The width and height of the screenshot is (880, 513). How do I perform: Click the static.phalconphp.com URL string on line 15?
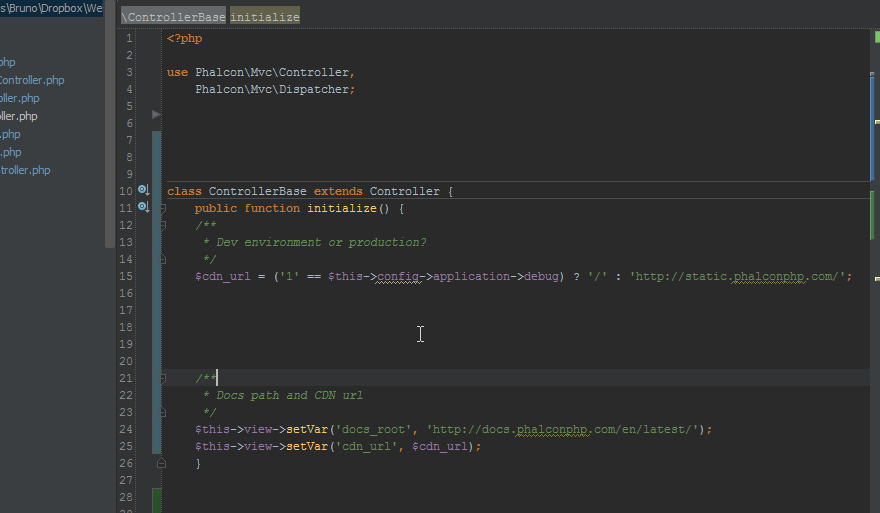click(x=741, y=276)
